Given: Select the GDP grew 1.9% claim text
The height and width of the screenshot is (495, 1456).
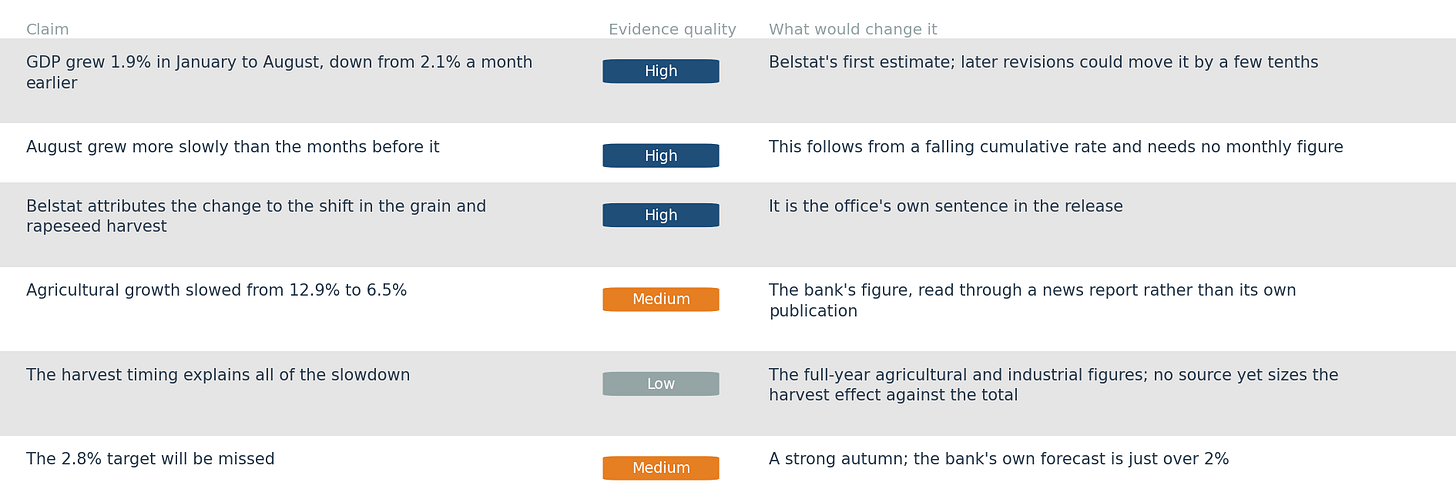Looking at the screenshot, I should pyautogui.click(x=279, y=73).
